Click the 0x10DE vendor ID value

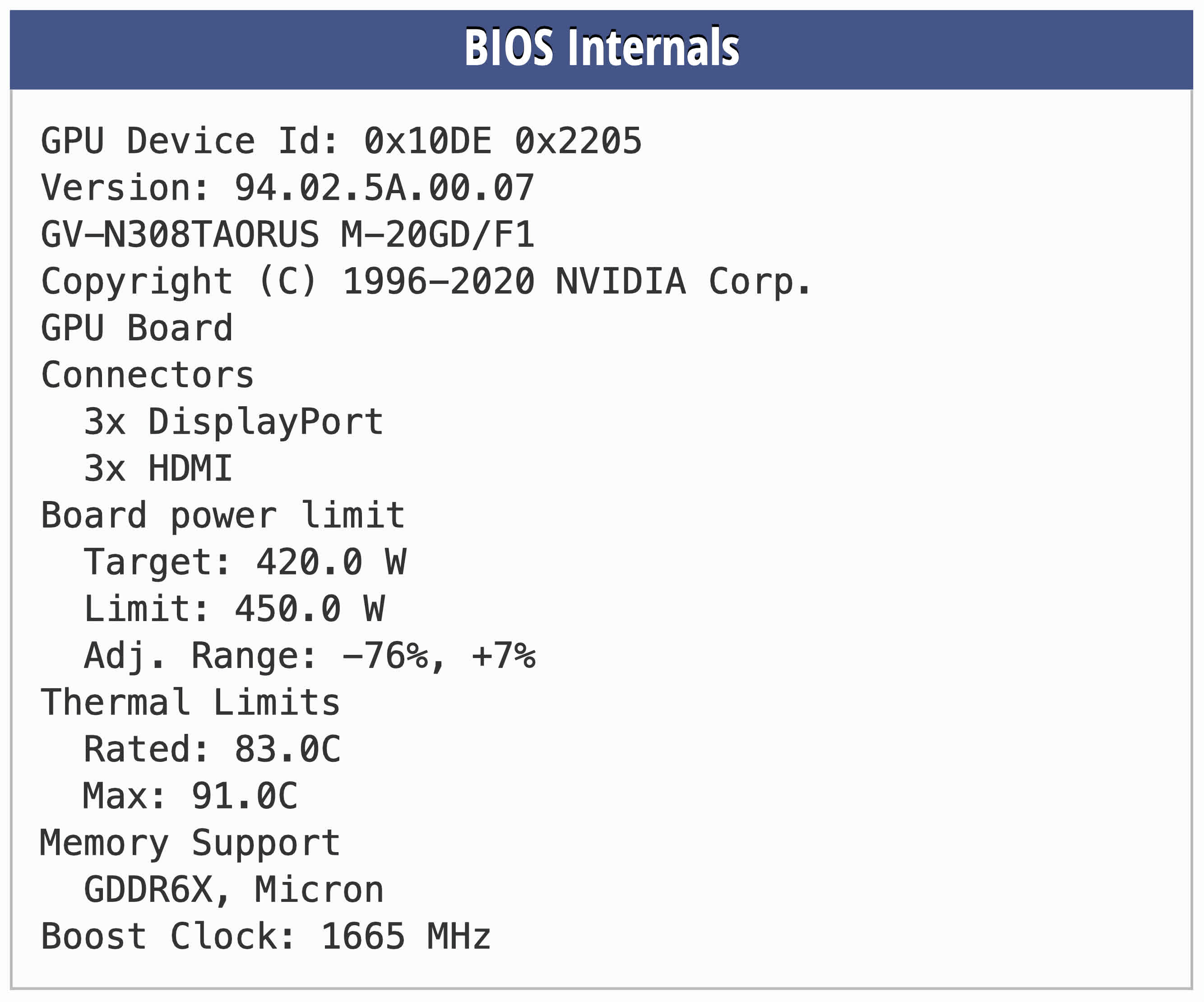coord(427,141)
